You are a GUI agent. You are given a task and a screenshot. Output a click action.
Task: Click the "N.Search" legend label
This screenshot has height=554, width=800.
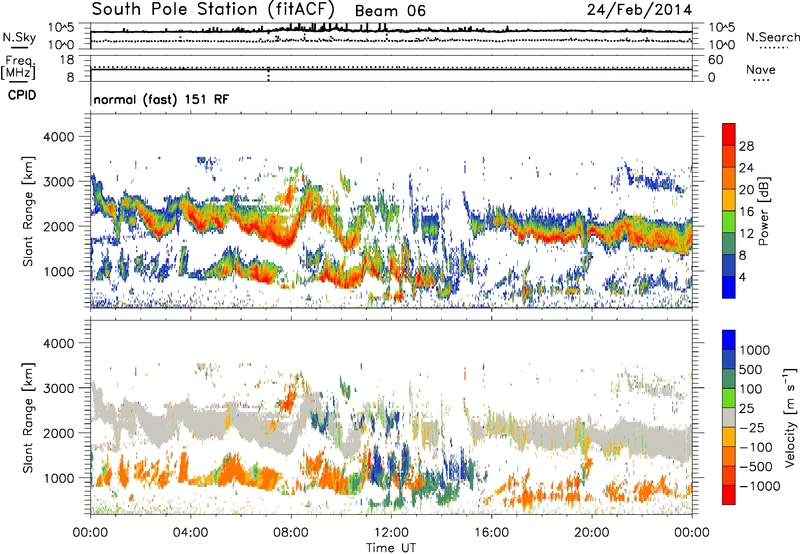tap(773, 37)
